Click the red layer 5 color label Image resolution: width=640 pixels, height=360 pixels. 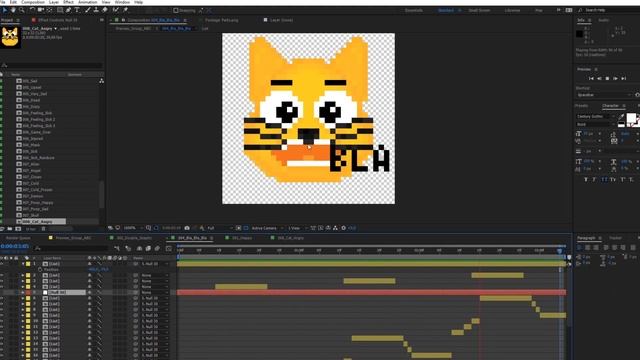click(28, 293)
